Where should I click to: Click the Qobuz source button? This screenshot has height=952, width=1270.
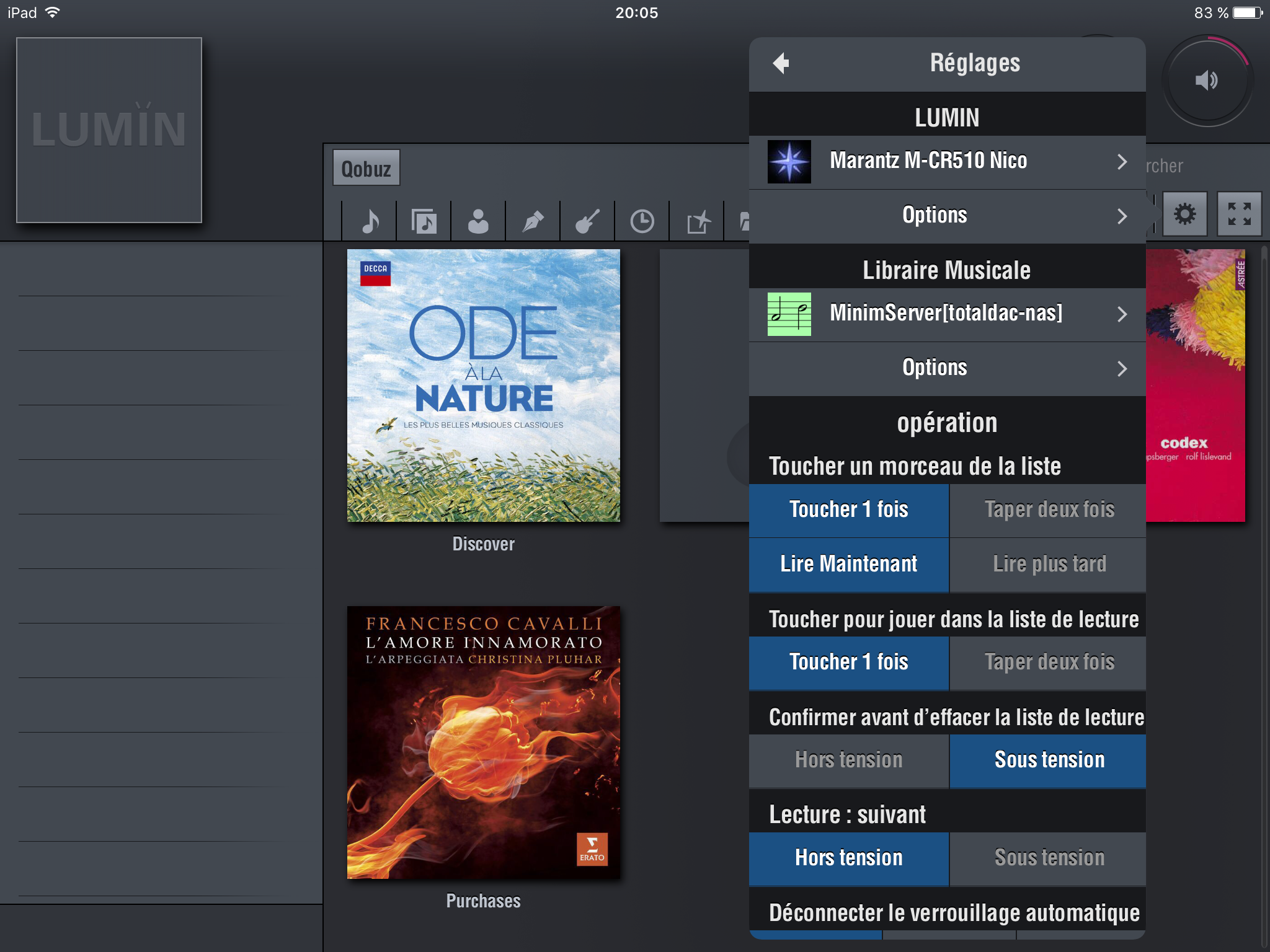366,169
